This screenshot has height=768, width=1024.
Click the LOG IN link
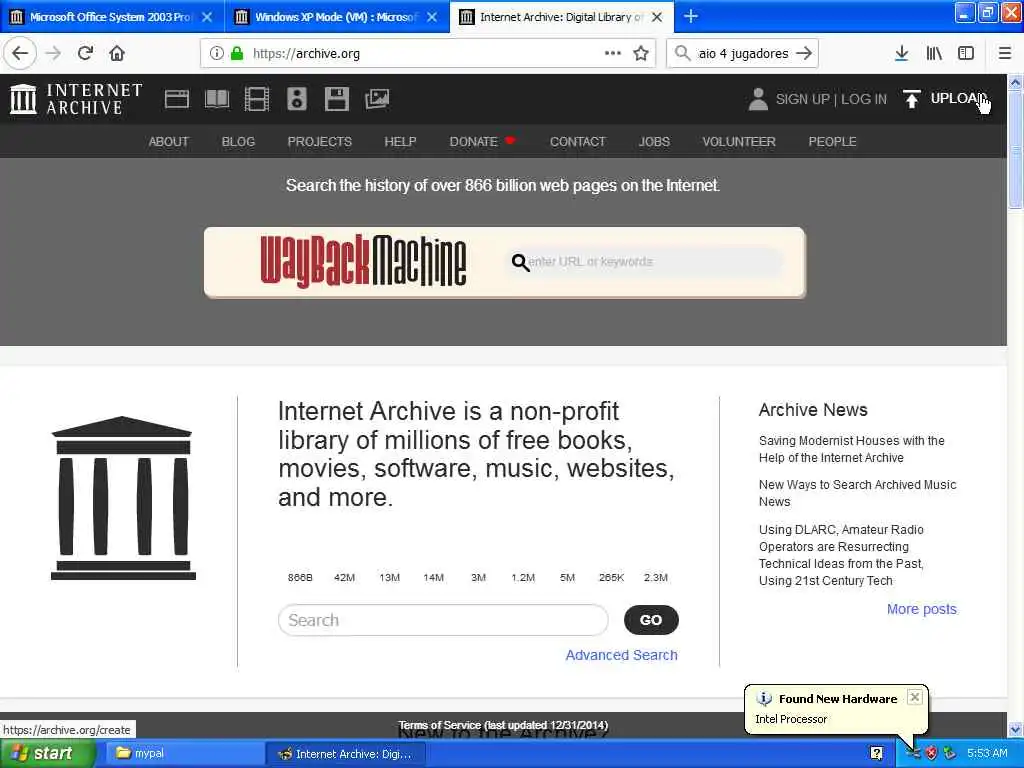tap(863, 99)
